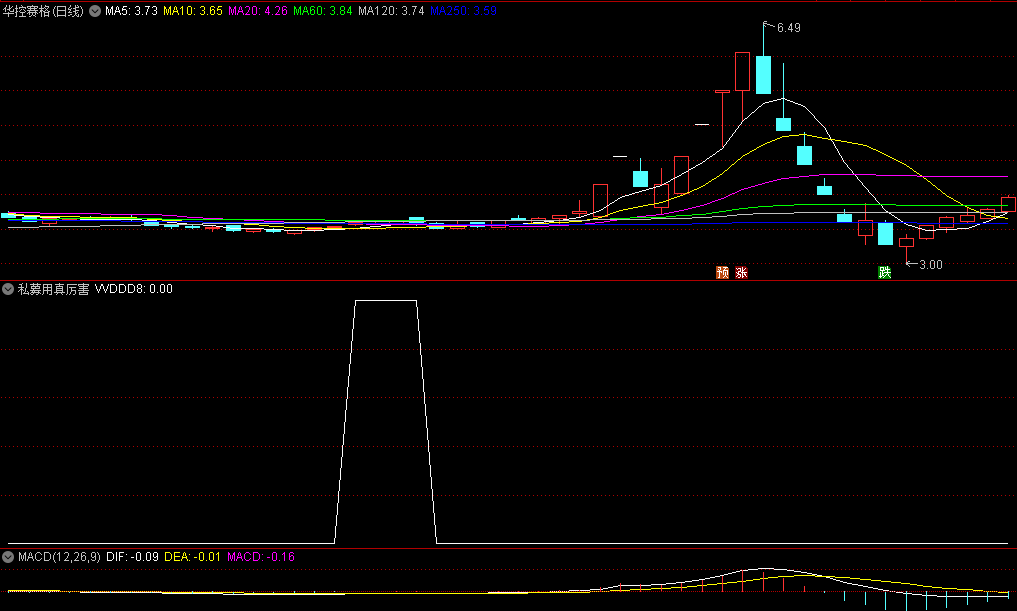The image size is (1017, 611).
Task: Click the white DIF value label
Action: coord(132,556)
